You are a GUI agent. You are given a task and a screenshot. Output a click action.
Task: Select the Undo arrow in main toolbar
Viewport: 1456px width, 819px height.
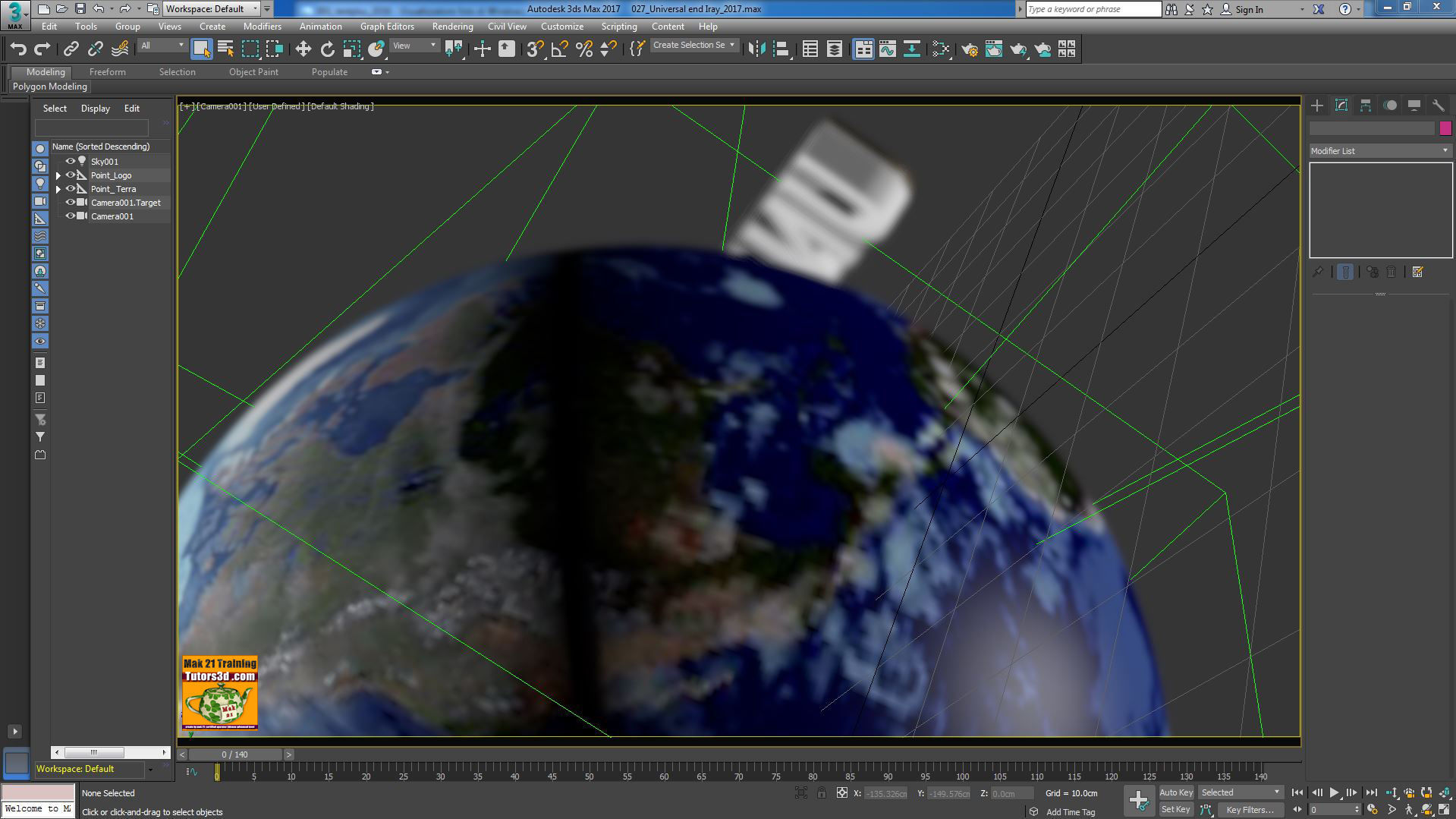(18, 49)
